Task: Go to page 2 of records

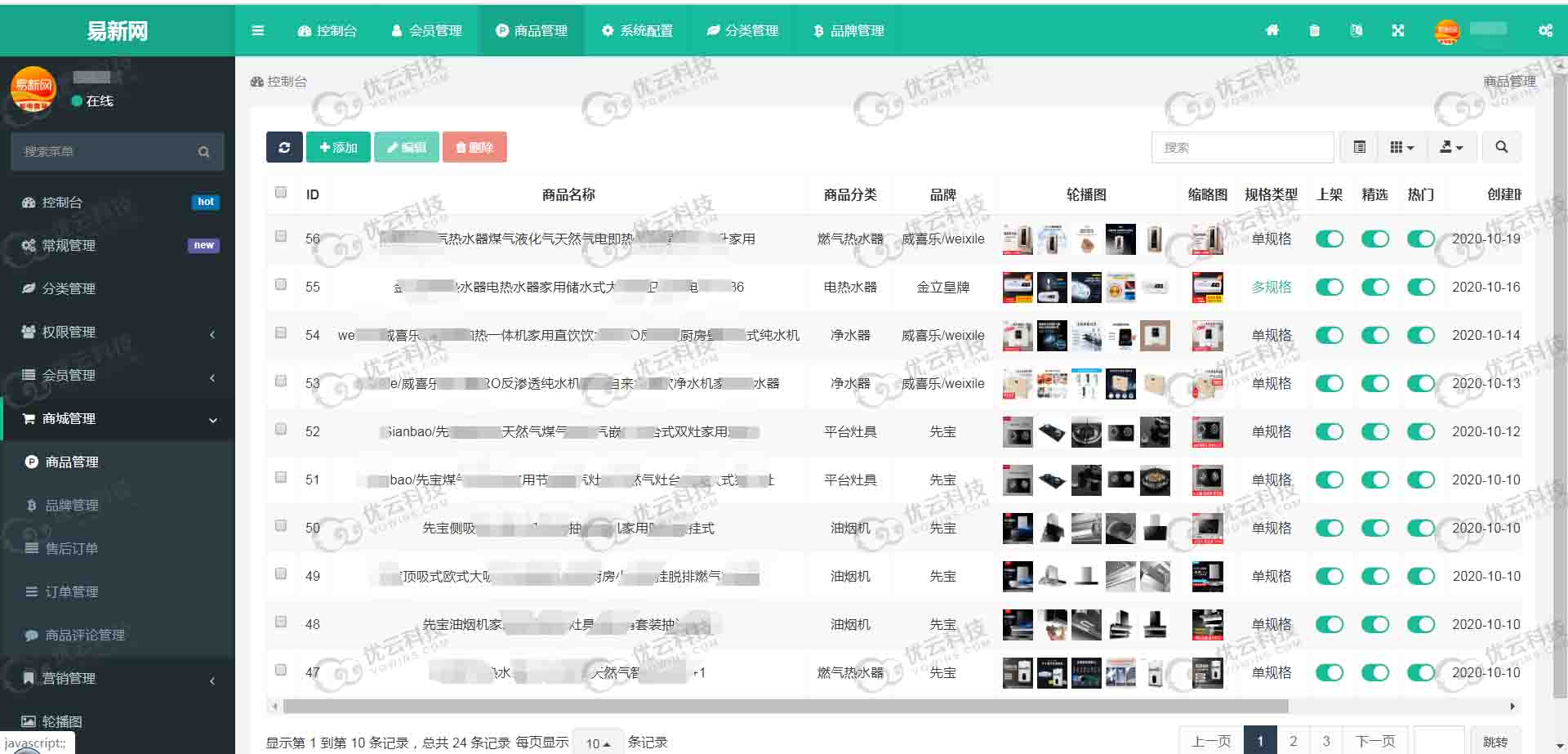Action: click(x=1293, y=741)
